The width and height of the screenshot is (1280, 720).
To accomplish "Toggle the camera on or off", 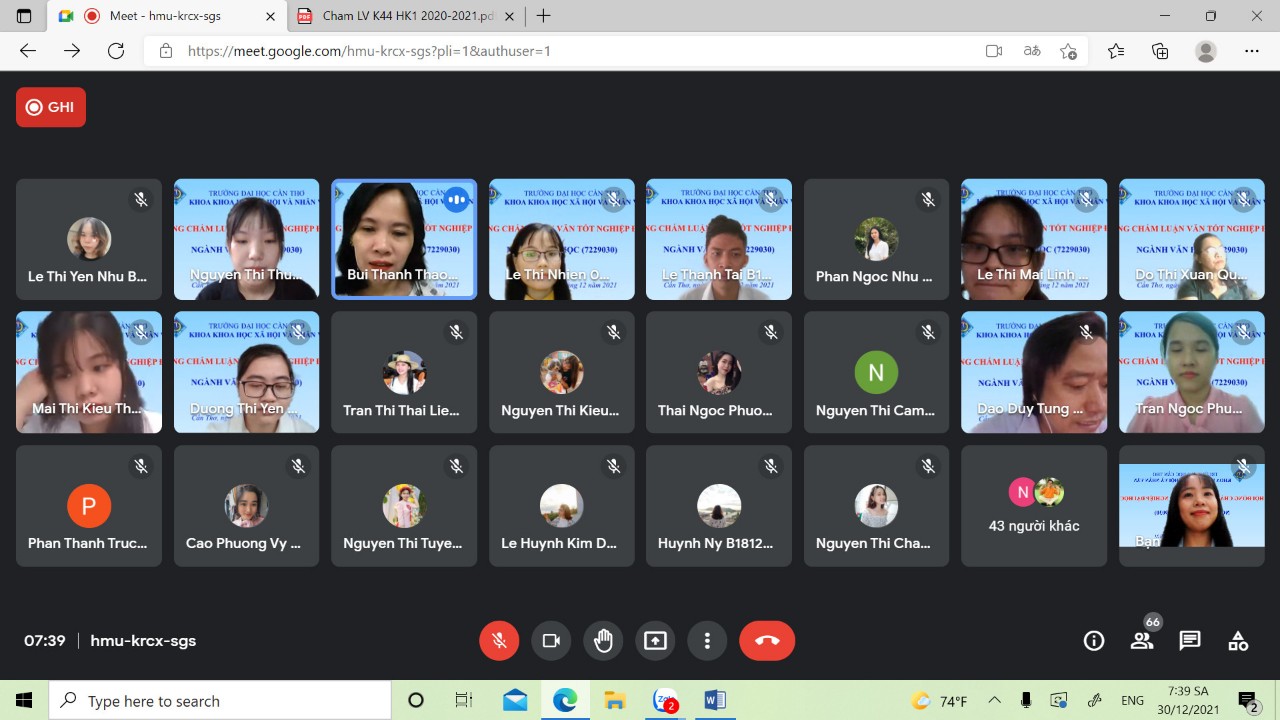I will [x=551, y=641].
